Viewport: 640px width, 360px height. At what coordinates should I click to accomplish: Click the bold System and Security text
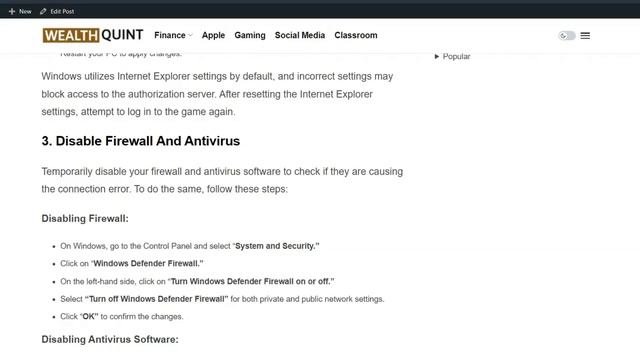(277, 246)
